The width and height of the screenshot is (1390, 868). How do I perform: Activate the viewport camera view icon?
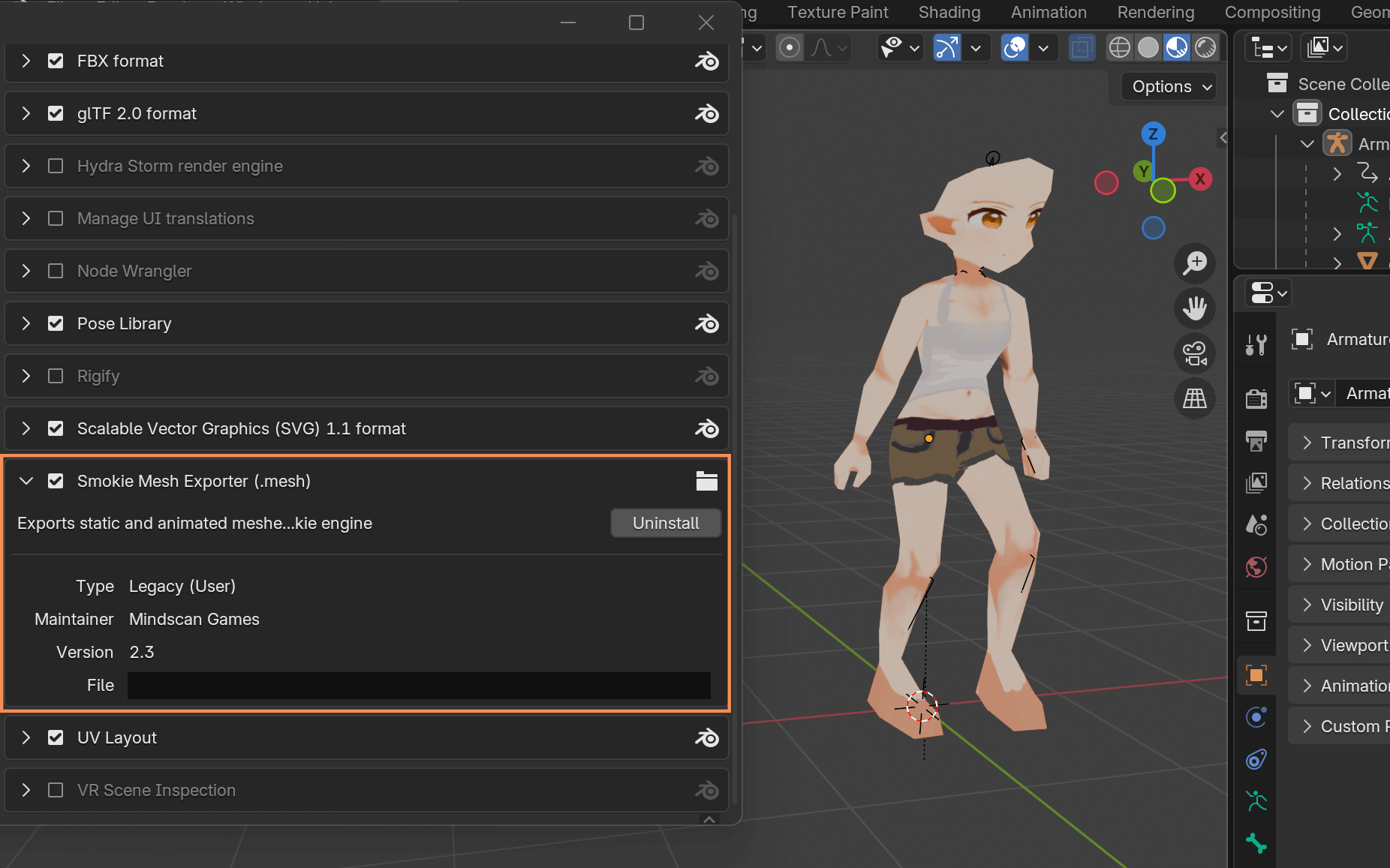[x=1194, y=353]
